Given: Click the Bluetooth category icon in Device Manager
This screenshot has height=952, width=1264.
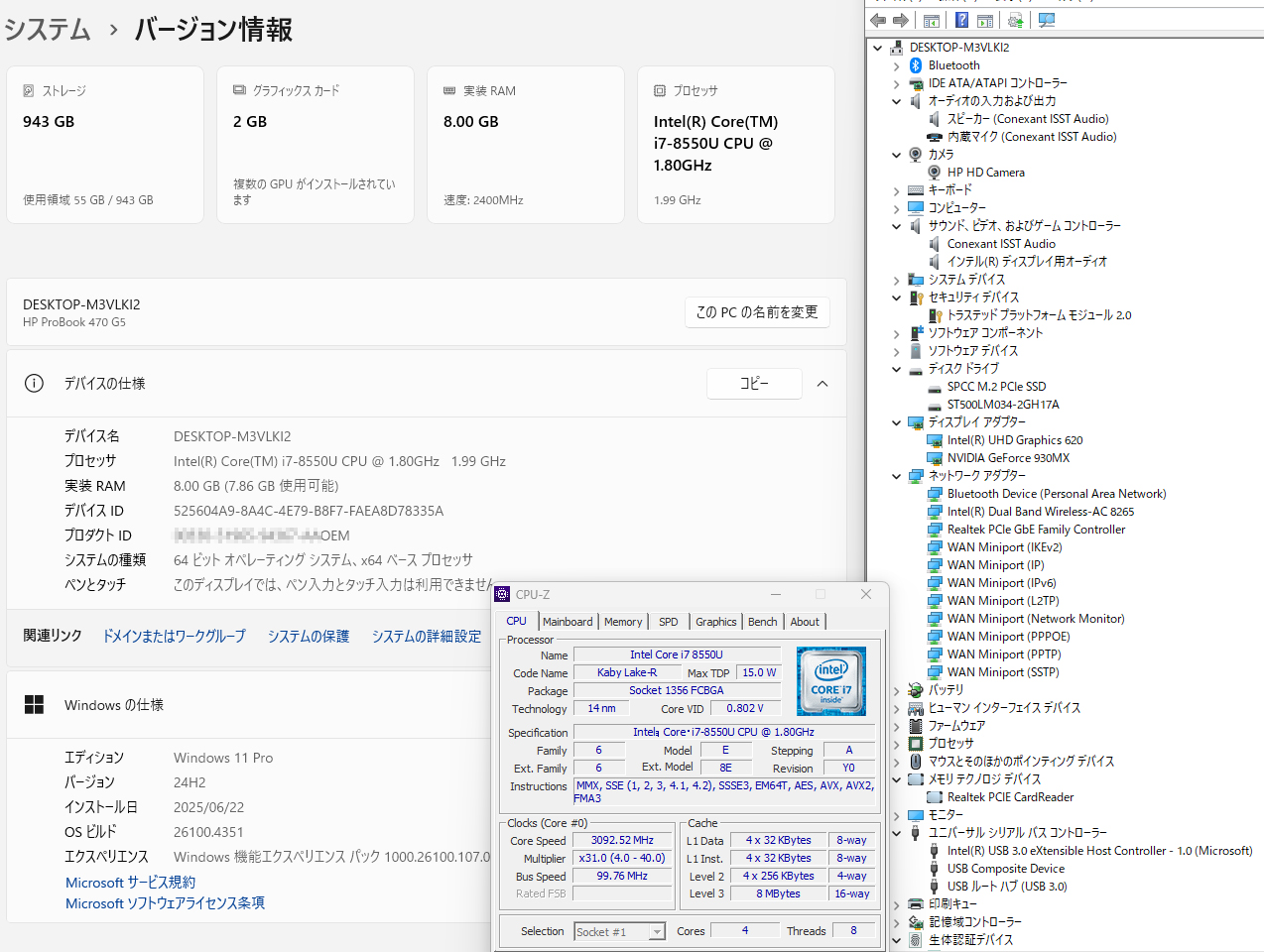Looking at the screenshot, I should [x=916, y=65].
